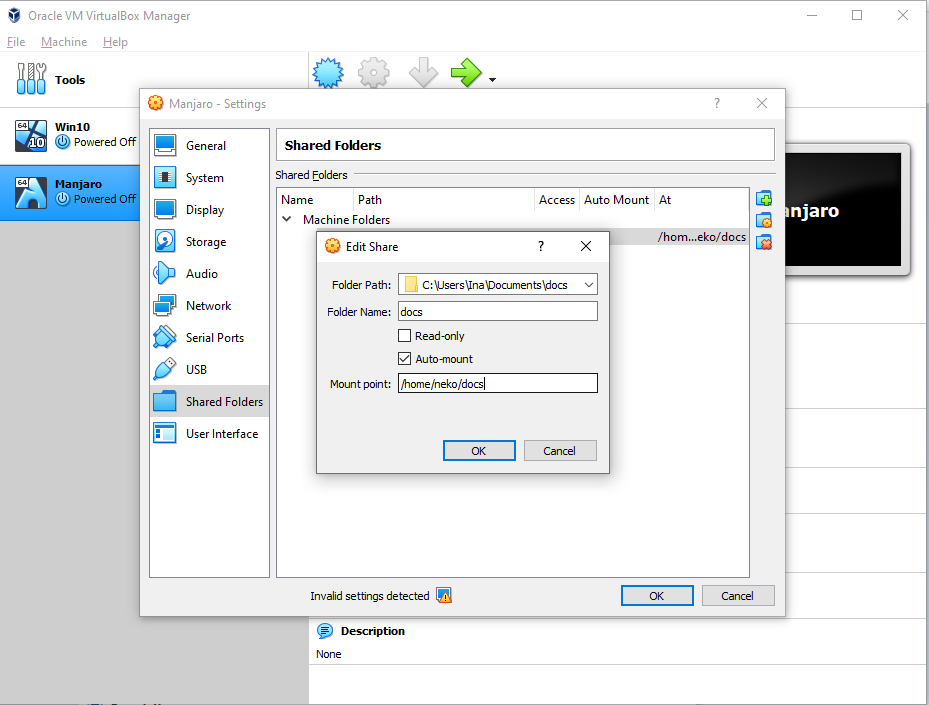
Task: Collapse the Machine Folders tree node
Action: click(287, 219)
